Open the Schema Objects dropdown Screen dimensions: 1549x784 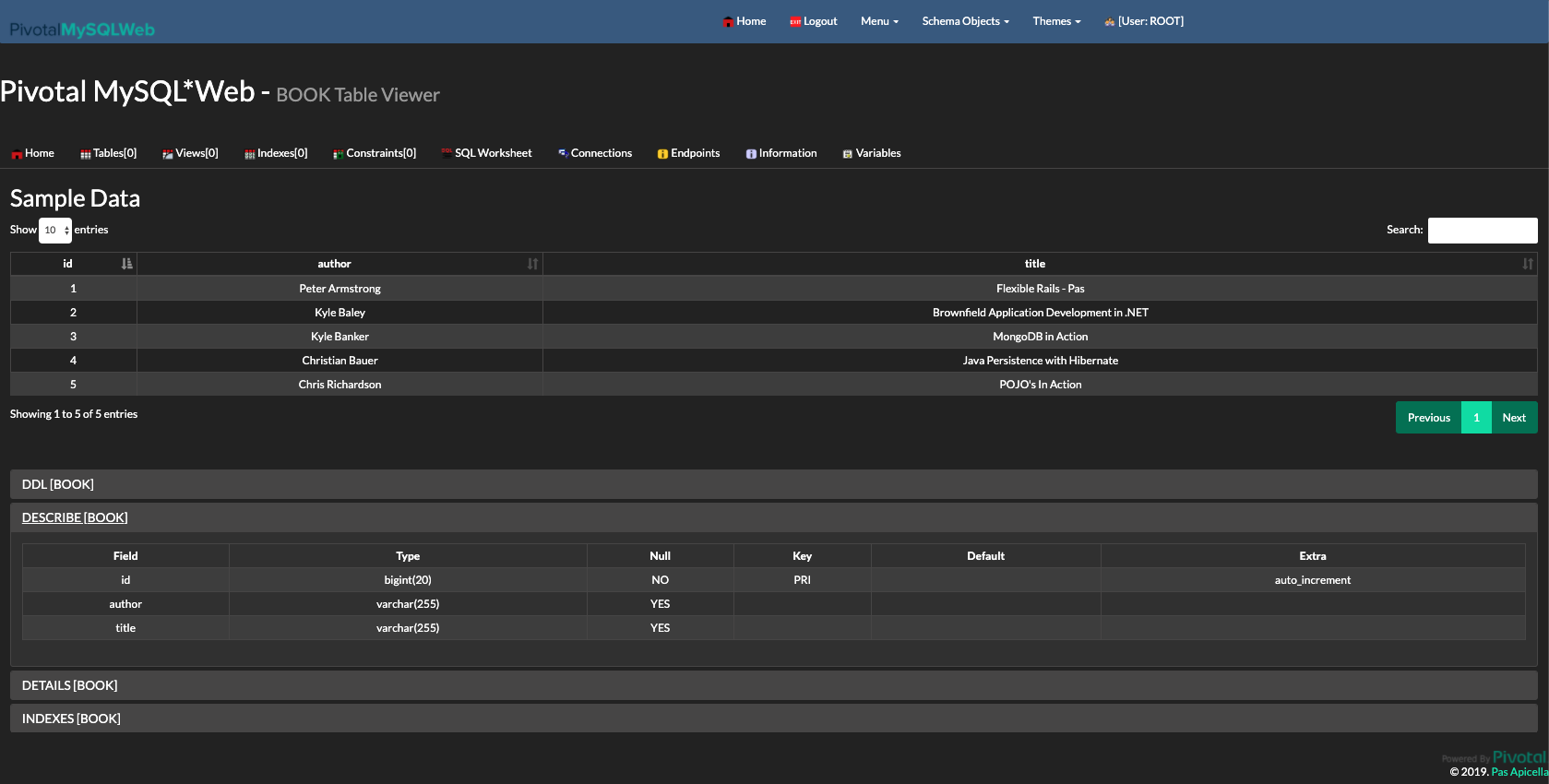pos(965,21)
